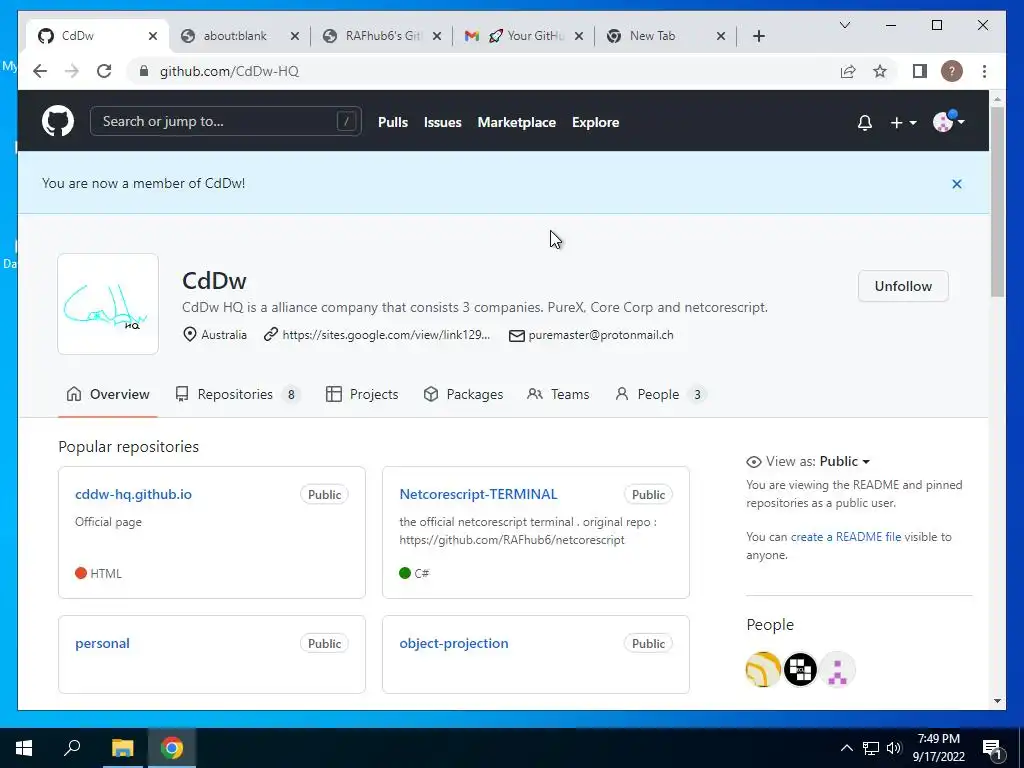Open a new browser tab
The height and width of the screenshot is (768, 1024).
point(758,36)
